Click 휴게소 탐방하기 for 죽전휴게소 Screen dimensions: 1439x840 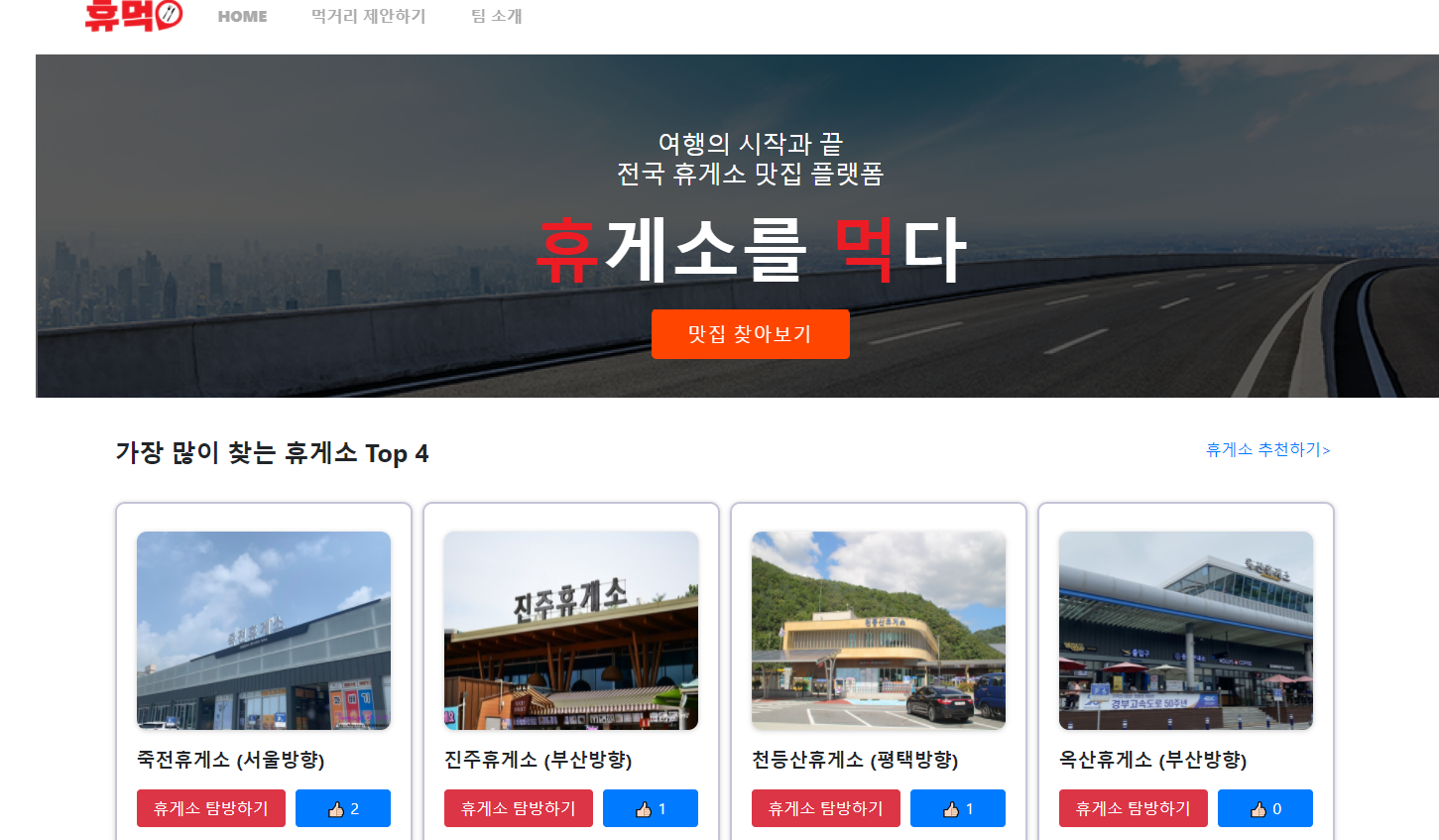click(211, 808)
